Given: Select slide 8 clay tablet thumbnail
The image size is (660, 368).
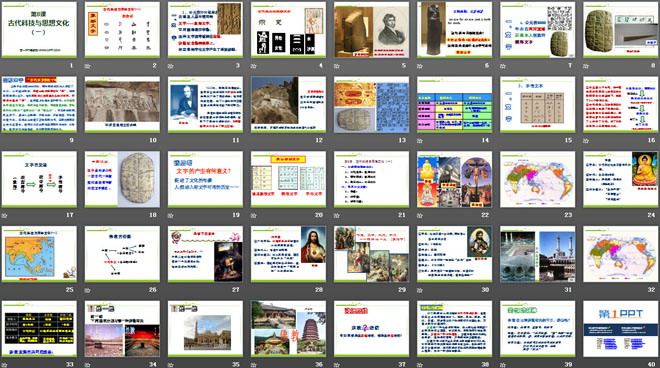Looking at the screenshot, I should click(620, 29).
